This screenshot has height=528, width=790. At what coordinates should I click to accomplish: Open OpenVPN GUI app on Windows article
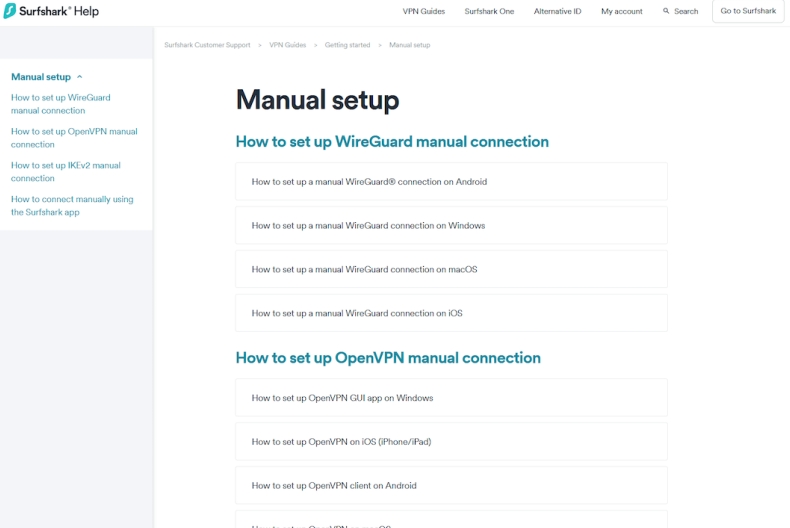point(342,398)
